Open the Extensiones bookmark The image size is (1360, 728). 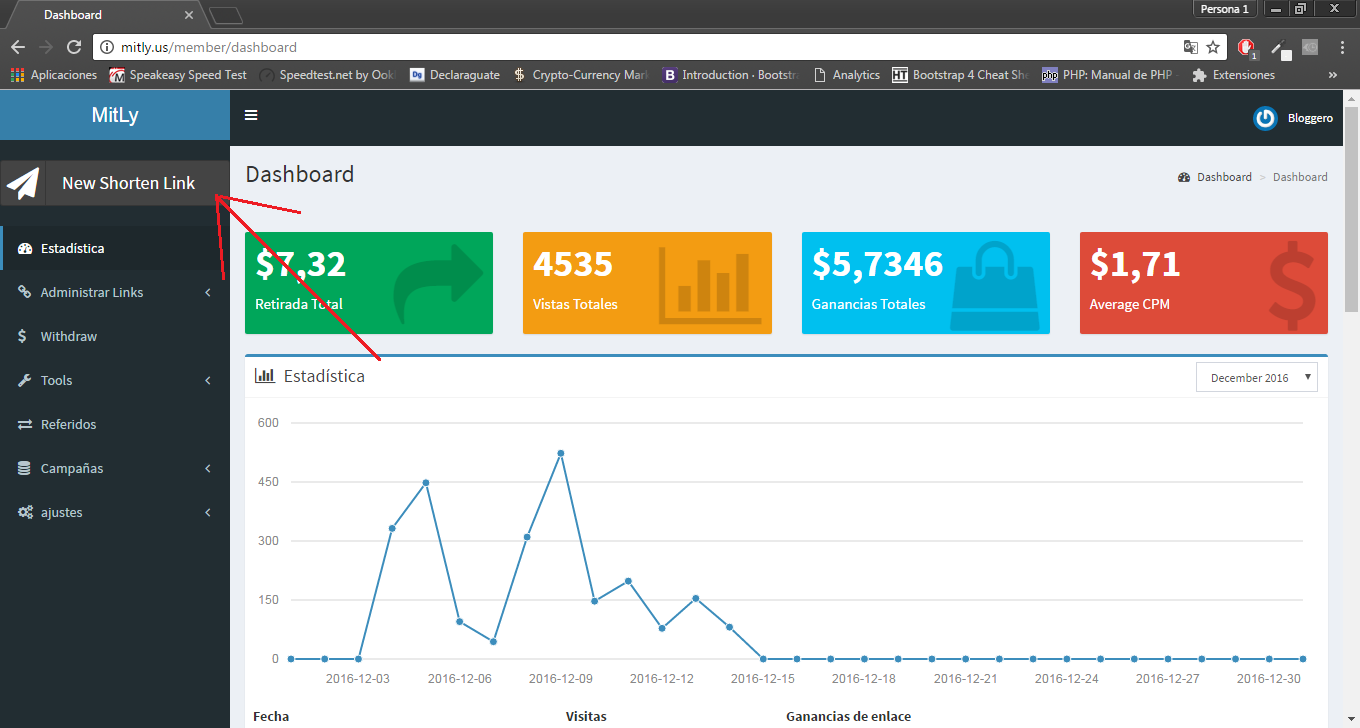coord(1234,75)
